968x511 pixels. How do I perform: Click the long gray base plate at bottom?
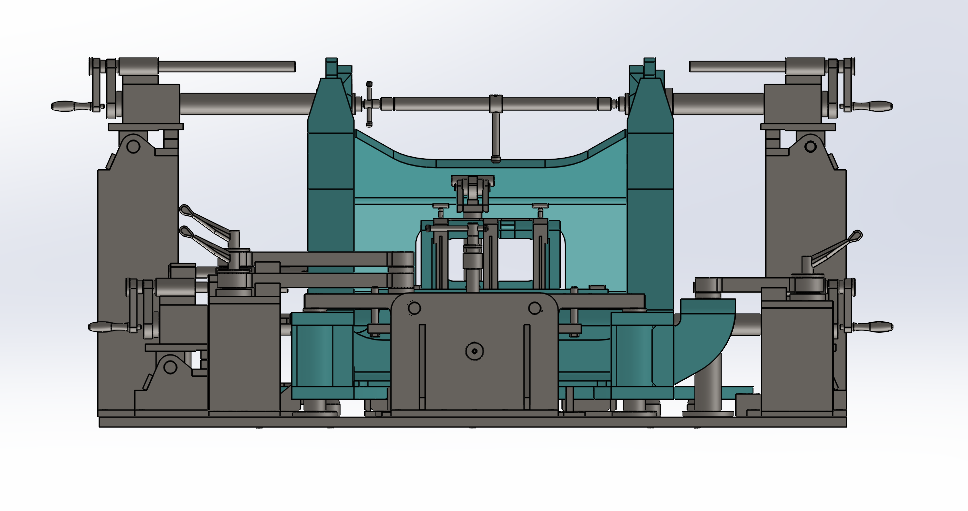[473, 422]
